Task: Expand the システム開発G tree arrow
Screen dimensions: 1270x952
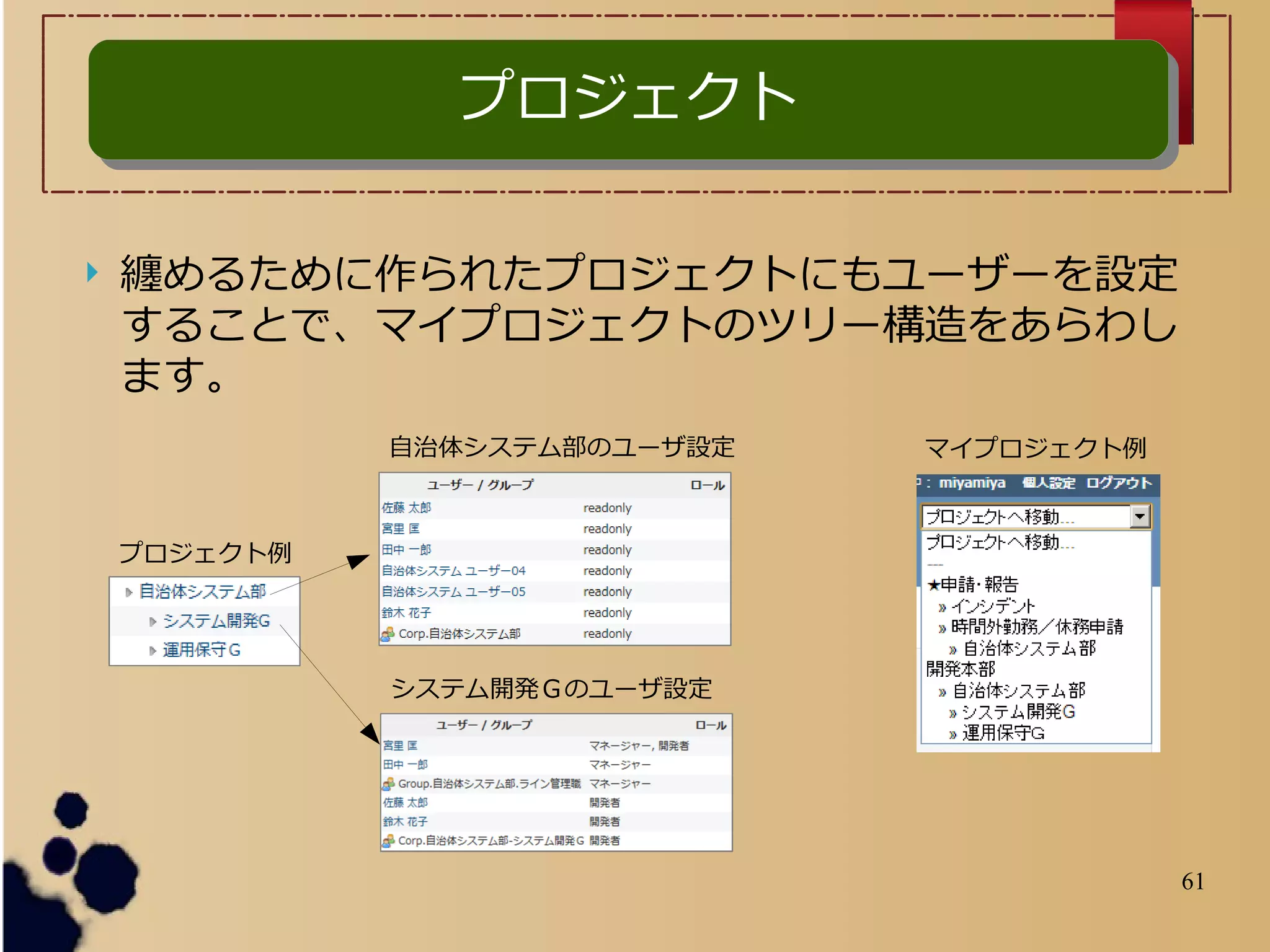Action: [153, 622]
